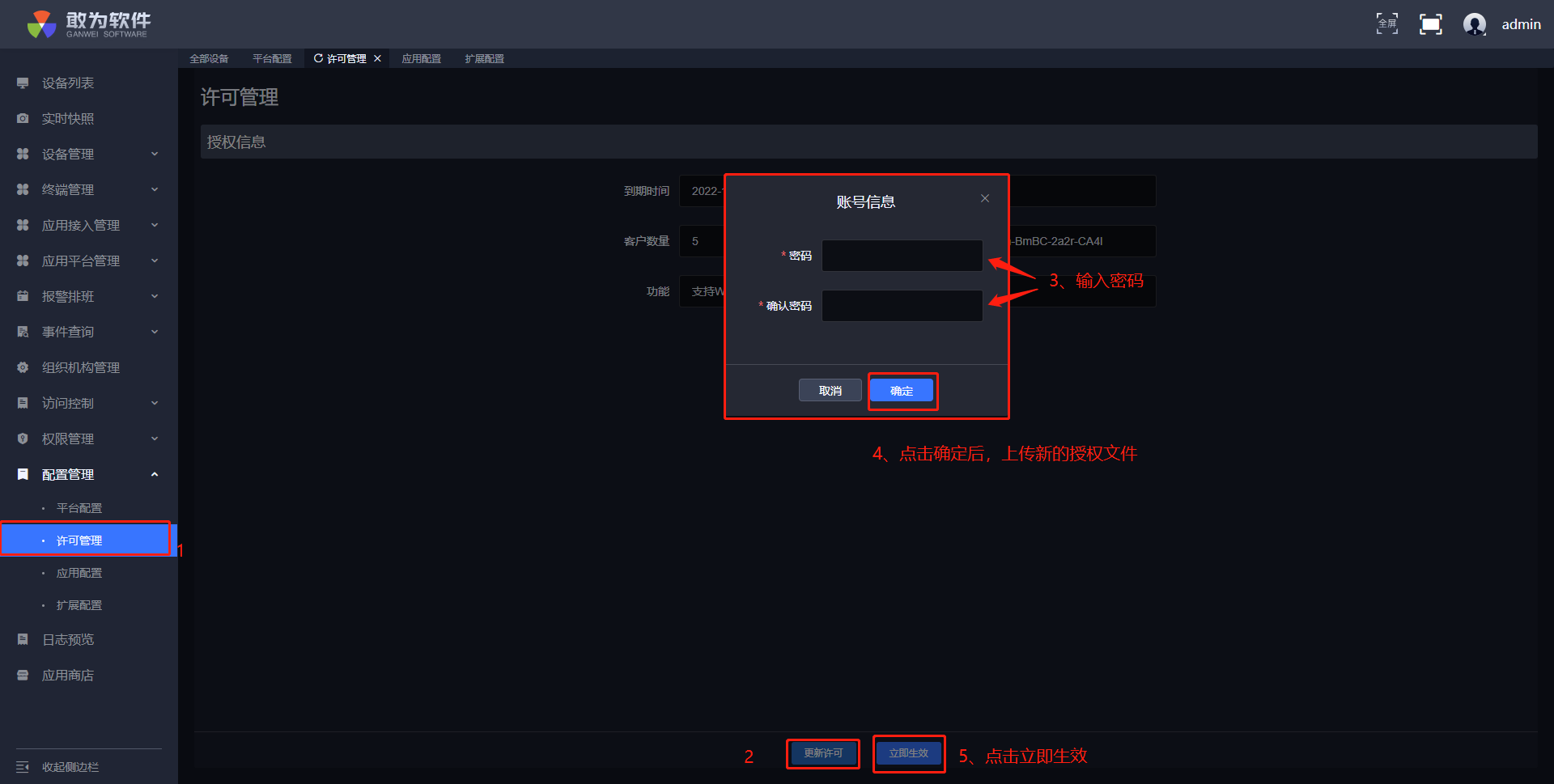Click the 应用平台管理 sidebar icon

click(23, 261)
